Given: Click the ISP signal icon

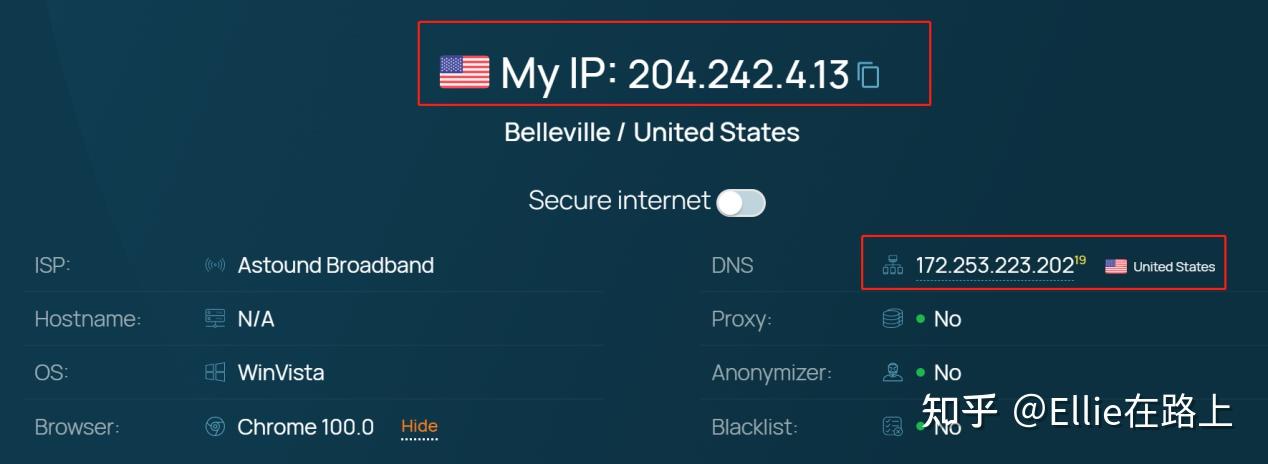Looking at the screenshot, I should coord(215,266).
